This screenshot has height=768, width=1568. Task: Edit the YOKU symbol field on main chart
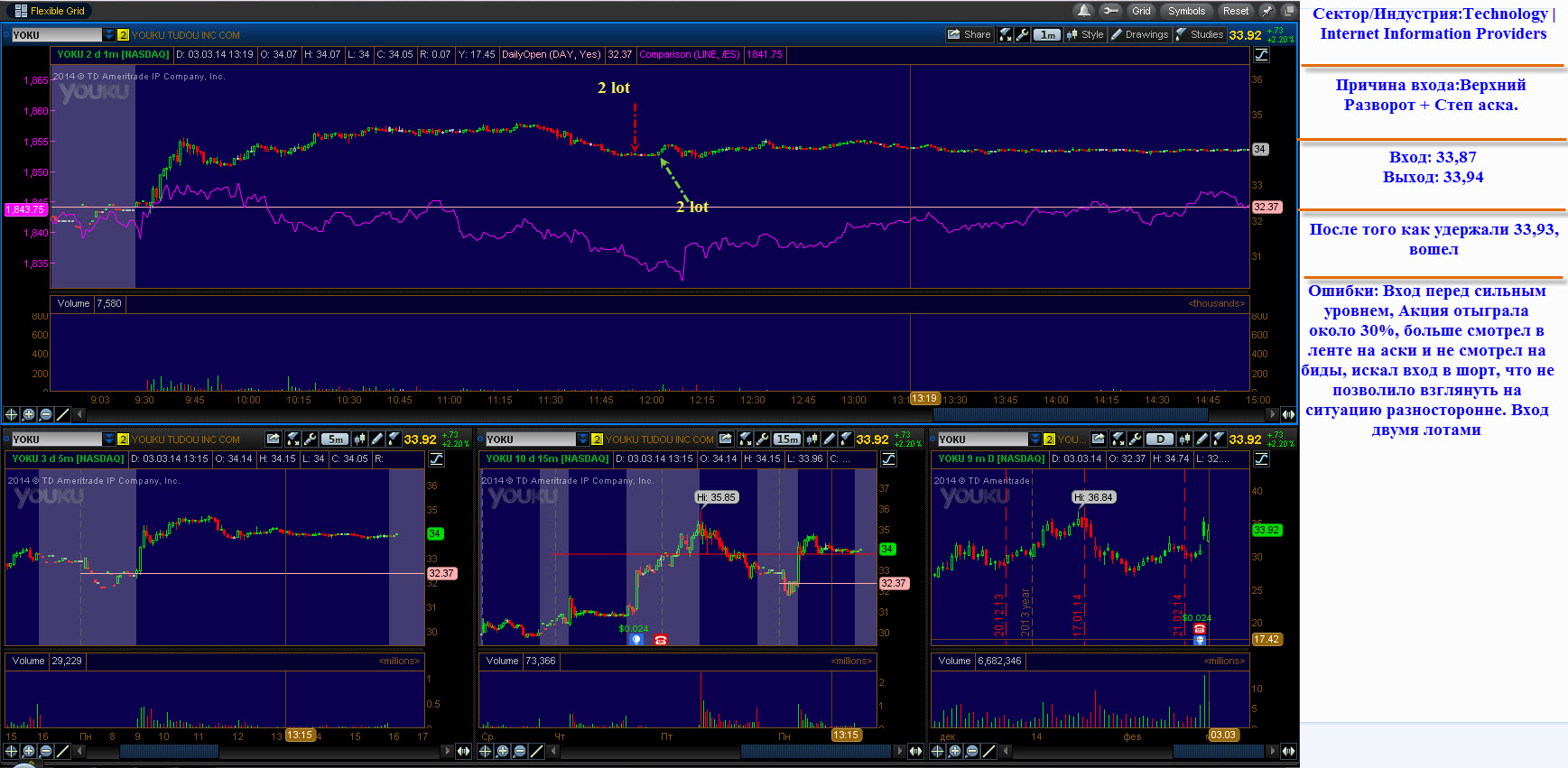click(57, 35)
